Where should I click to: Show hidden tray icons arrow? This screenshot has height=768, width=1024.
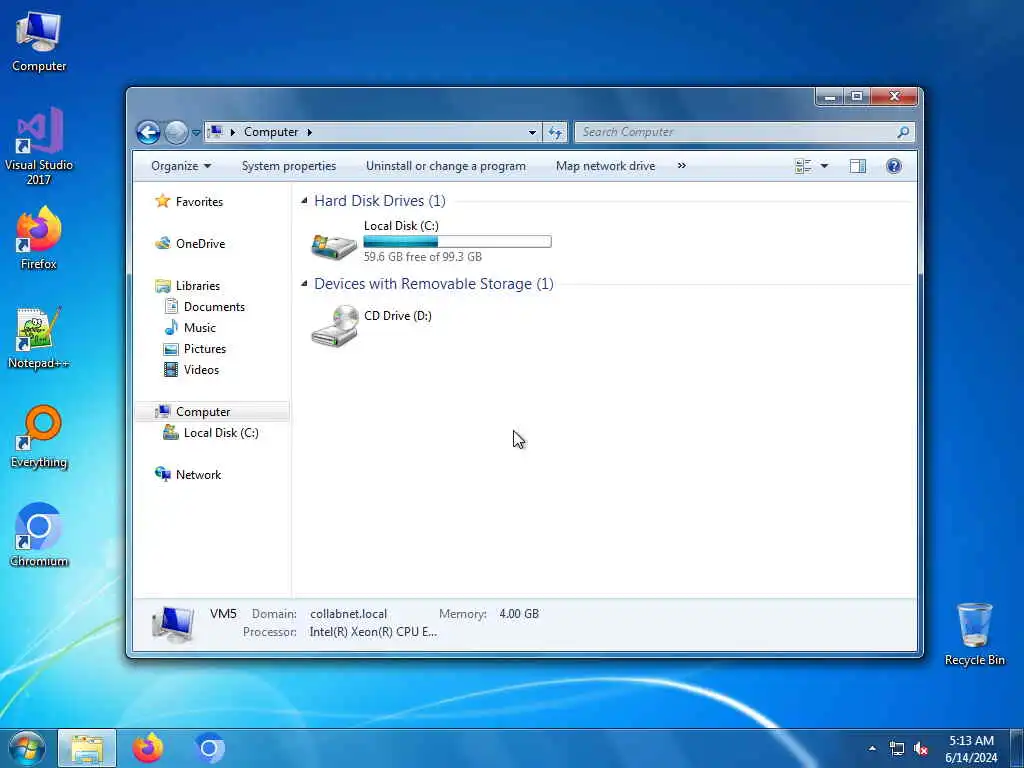point(872,748)
